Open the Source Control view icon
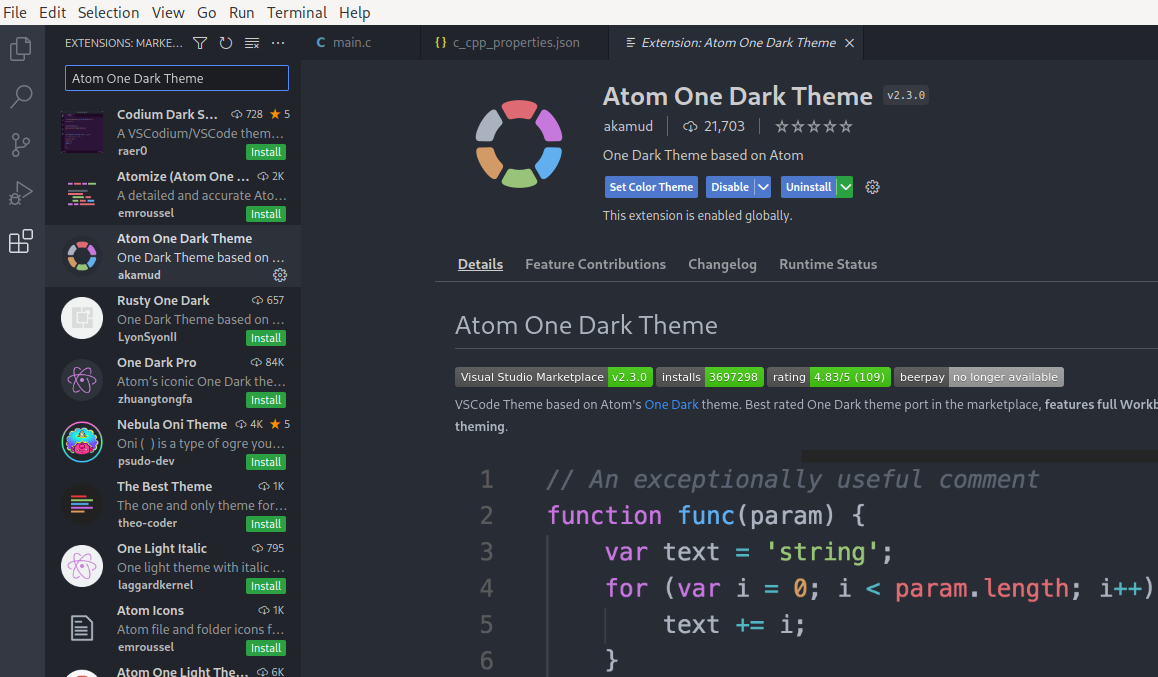Viewport: 1158px width, 677px height. [21, 145]
